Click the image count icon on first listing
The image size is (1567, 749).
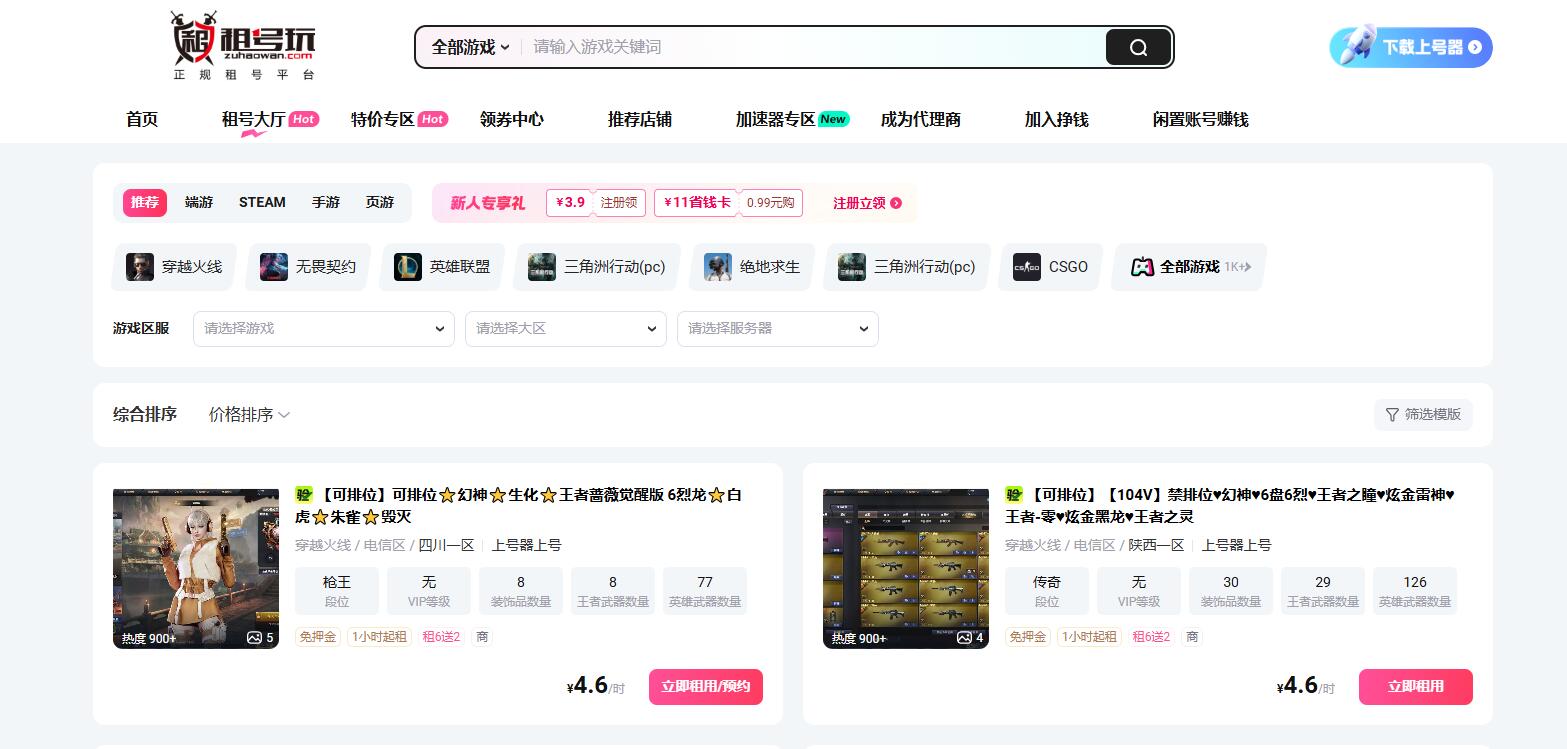pos(254,637)
